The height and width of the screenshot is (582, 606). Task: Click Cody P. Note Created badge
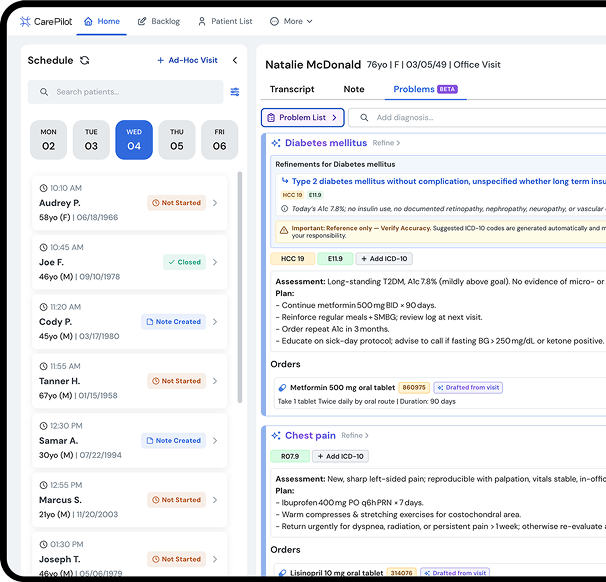[x=174, y=322]
